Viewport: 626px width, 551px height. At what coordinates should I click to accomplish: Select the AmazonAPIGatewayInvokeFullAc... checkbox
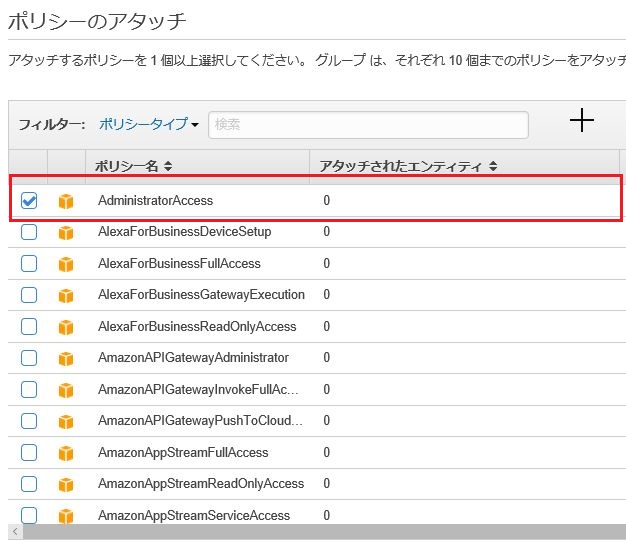pos(29,389)
